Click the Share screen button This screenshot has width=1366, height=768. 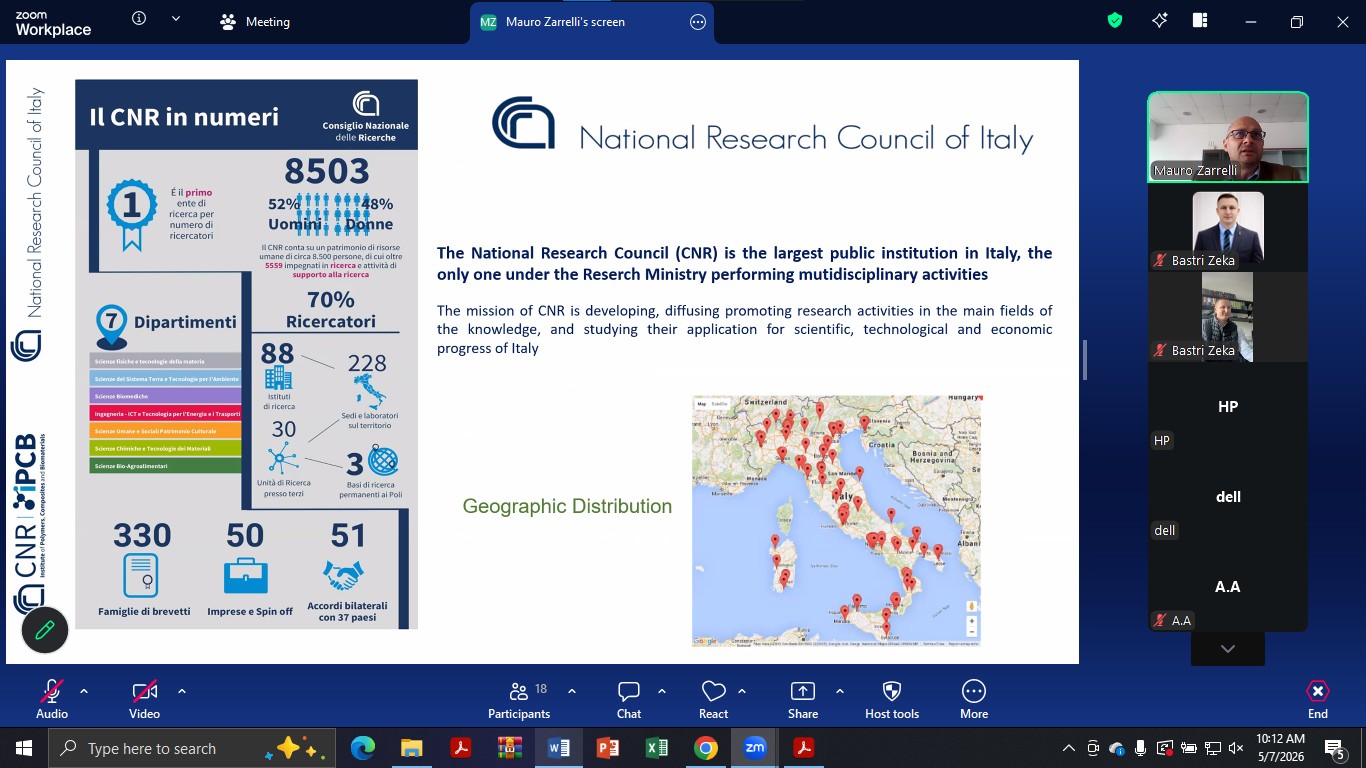pos(803,699)
